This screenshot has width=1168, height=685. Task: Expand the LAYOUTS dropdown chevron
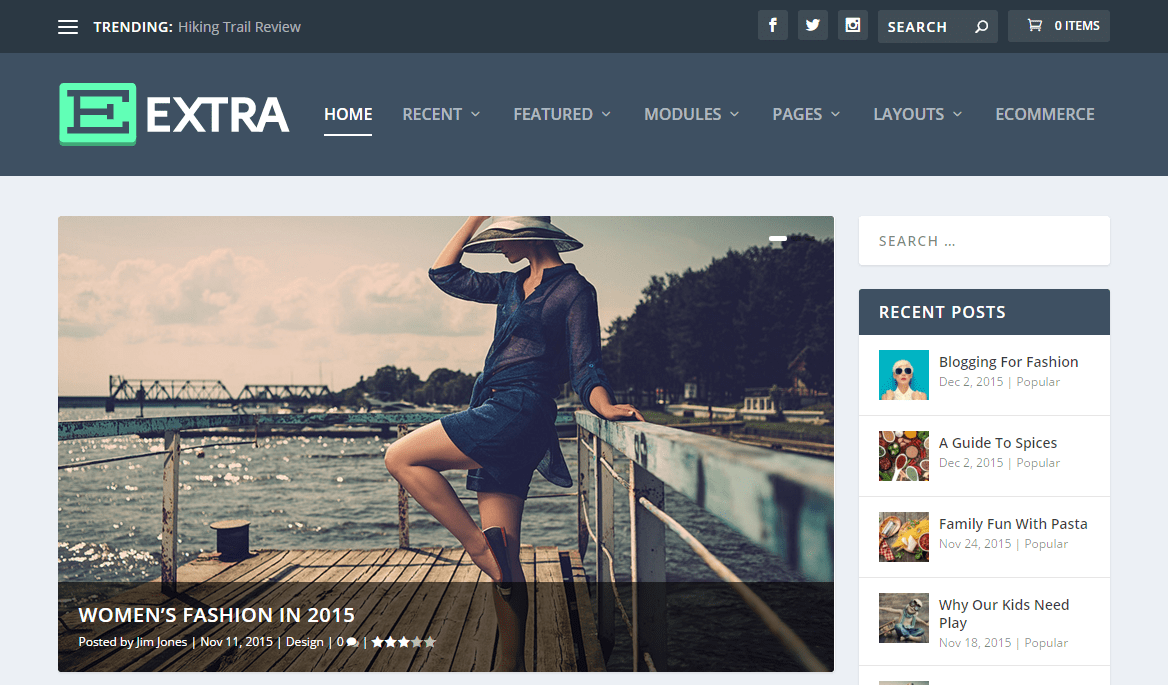pos(957,114)
